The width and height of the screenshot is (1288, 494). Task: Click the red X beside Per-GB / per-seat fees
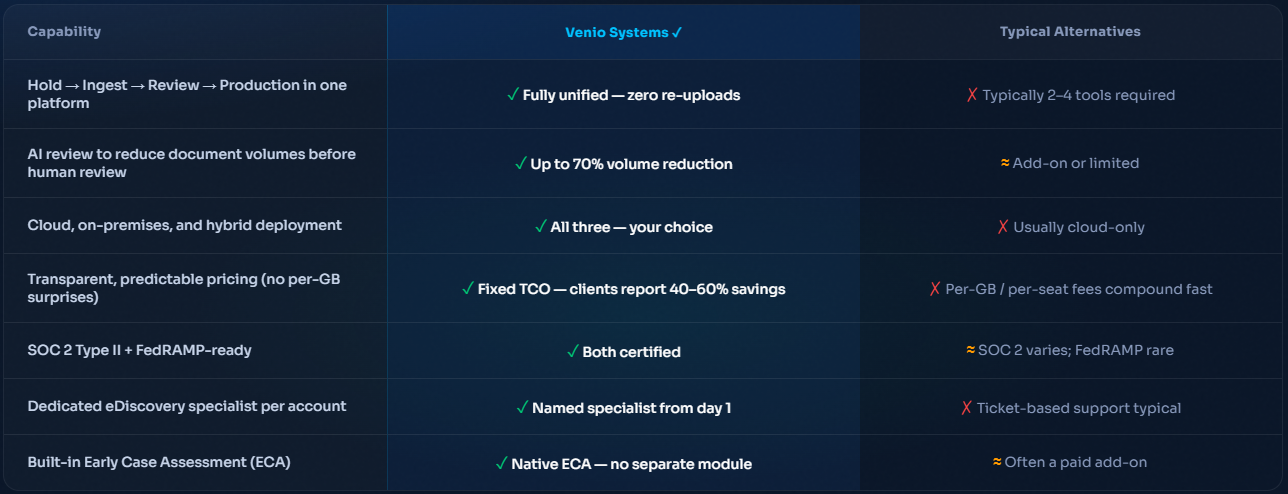(935, 289)
